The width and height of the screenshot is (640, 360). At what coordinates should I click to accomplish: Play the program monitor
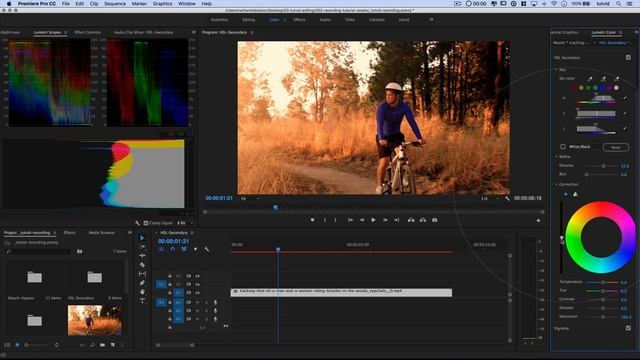coord(373,220)
